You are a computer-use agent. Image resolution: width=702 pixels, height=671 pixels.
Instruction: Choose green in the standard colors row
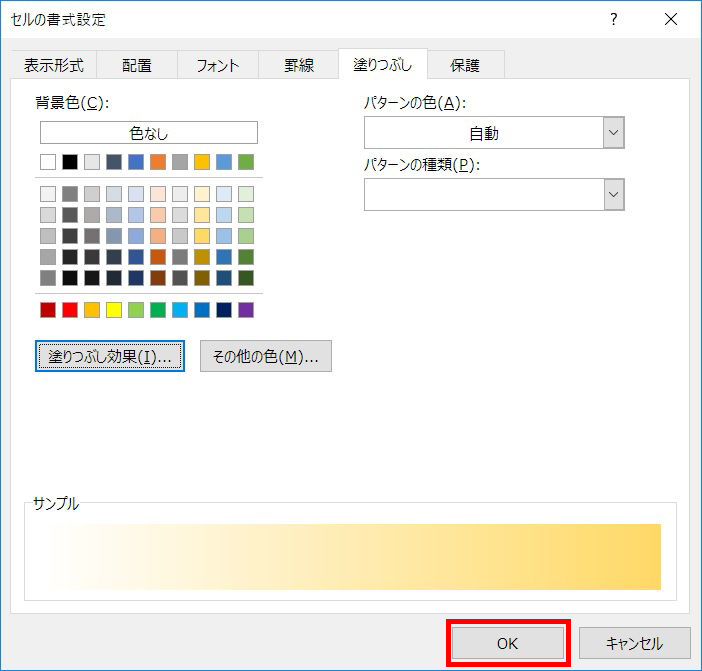coord(158,310)
